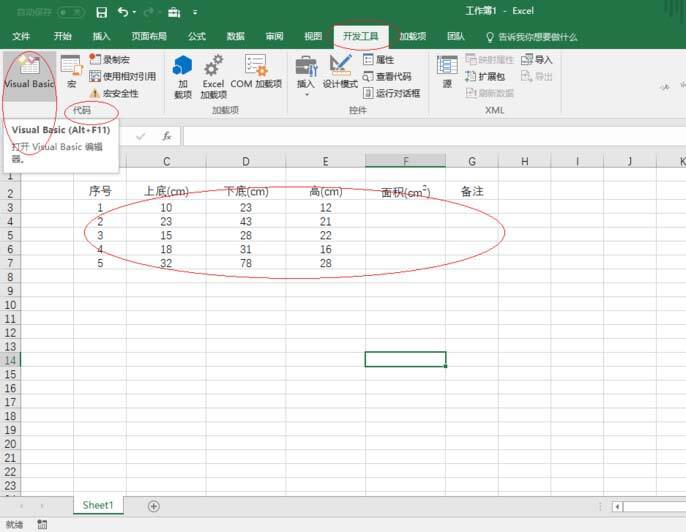Add a new sheet with plus button
The width and height of the screenshot is (686, 532).
click(154, 506)
